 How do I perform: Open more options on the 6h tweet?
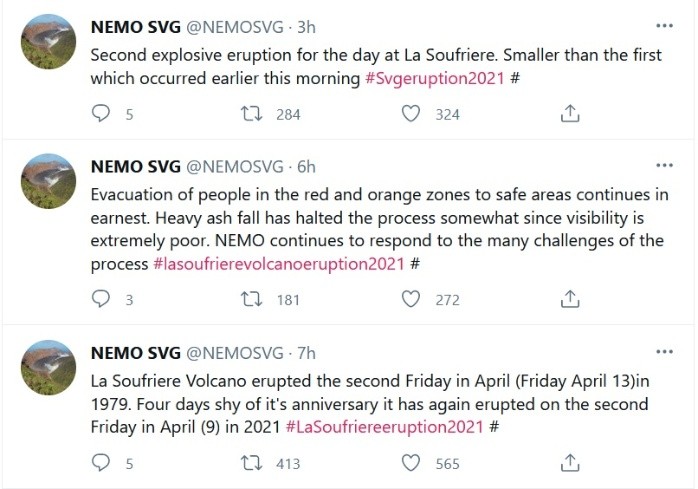coord(664,164)
